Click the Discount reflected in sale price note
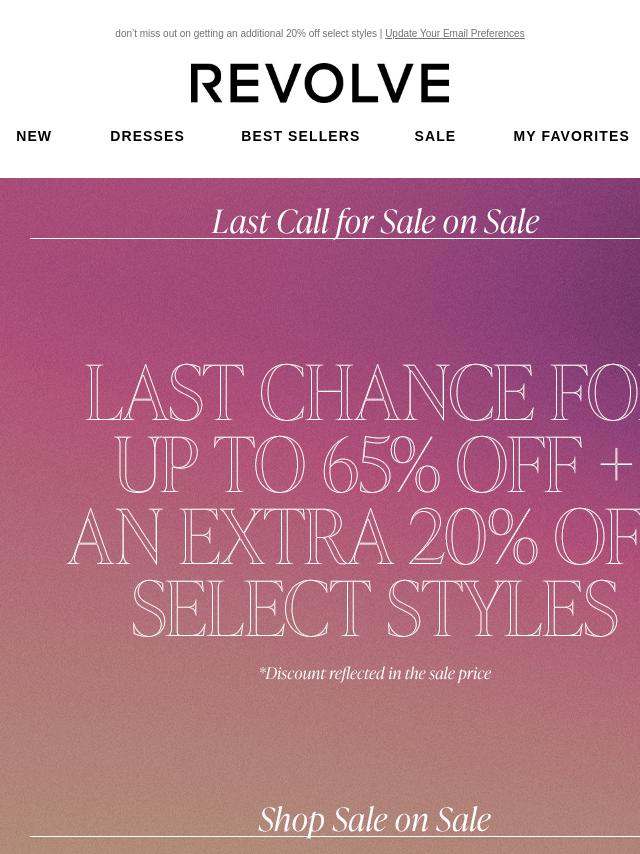This screenshot has height=854, width=640. pyautogui.click(x=375, y=674)
